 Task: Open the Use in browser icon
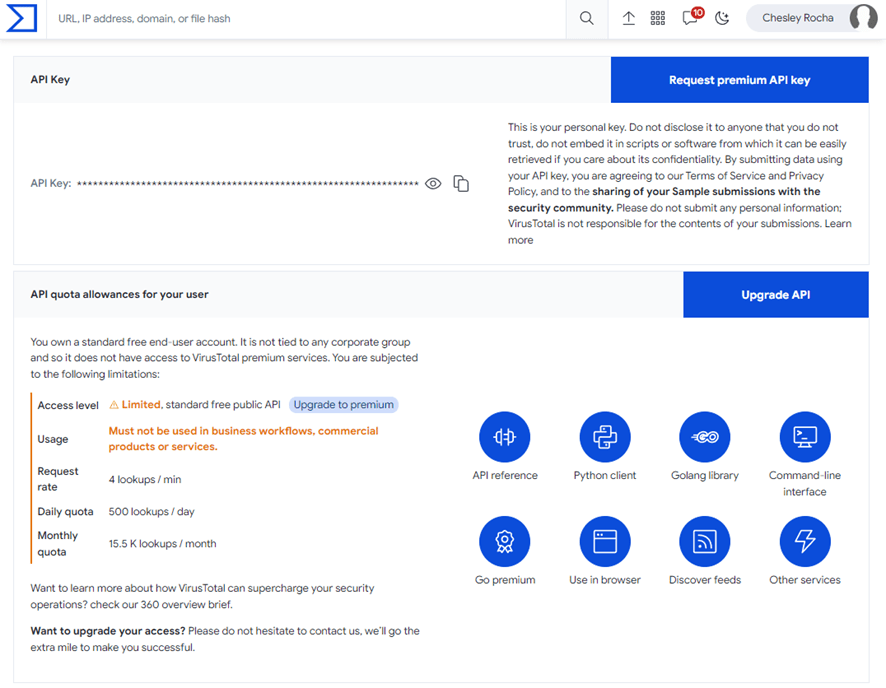tap(605, 542)
